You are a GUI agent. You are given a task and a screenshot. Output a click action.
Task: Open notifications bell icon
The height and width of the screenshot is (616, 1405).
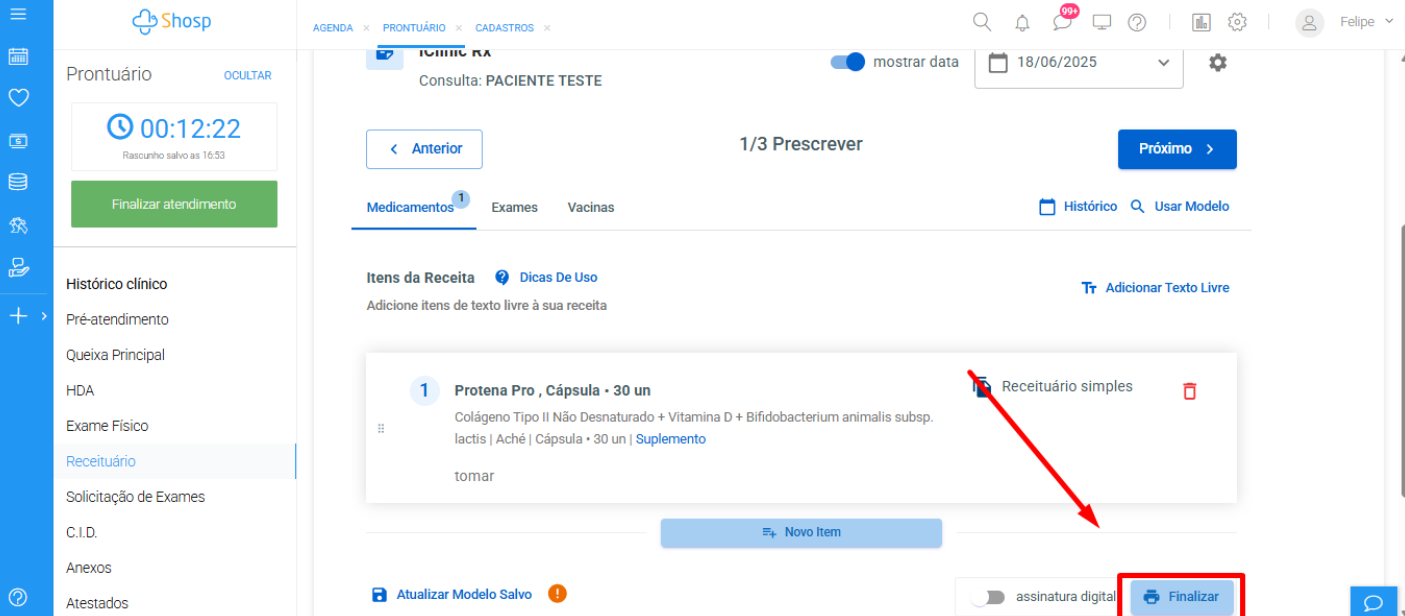(x=1022, y=22)
